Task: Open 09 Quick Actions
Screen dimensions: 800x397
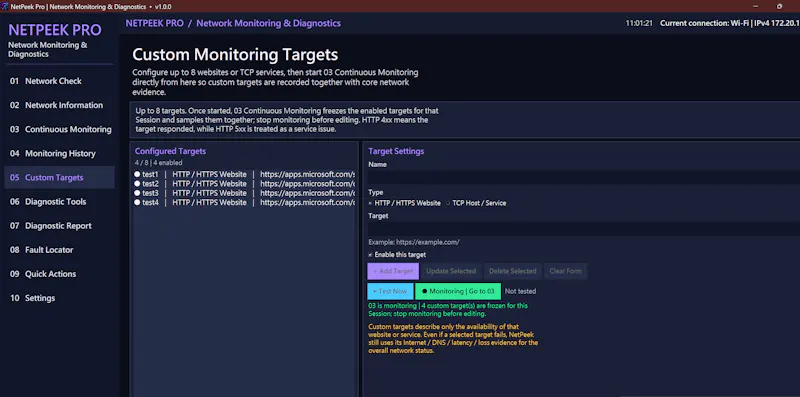Action: point(59,274)
